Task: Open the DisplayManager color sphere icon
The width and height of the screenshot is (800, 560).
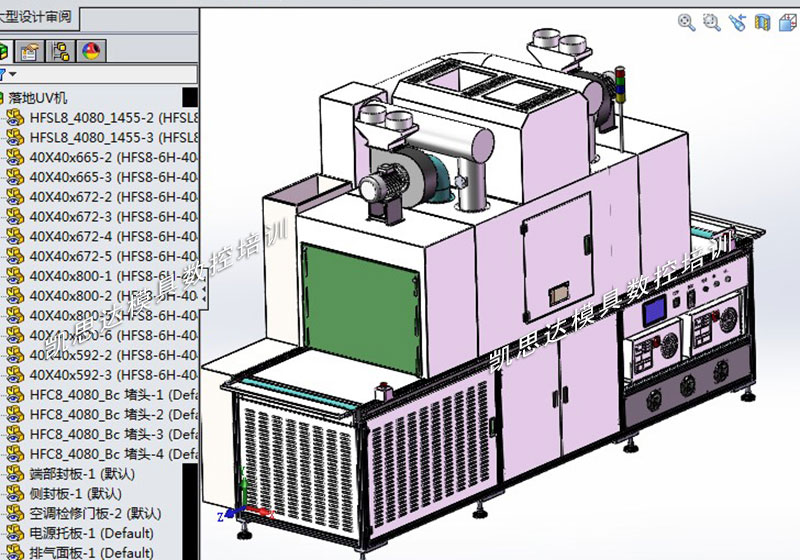Action: 91,52
